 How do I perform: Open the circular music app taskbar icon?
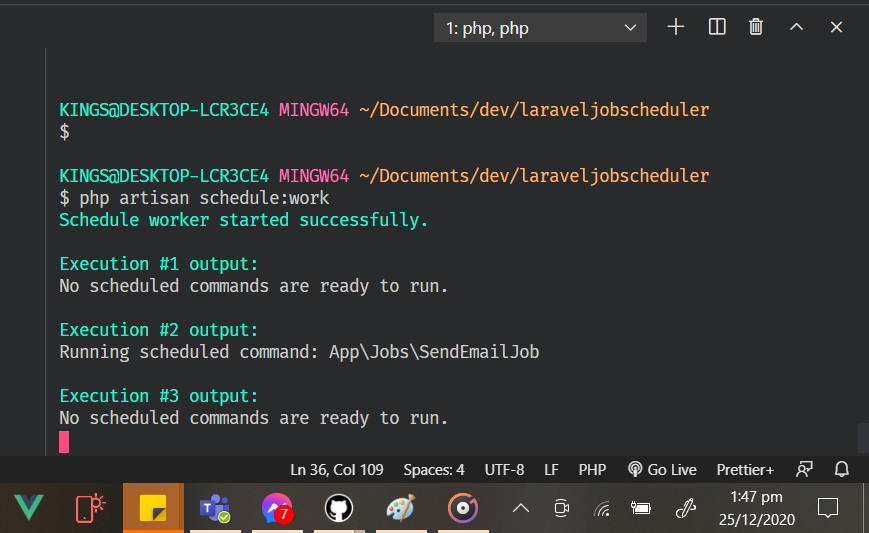(x=463, y=508)
